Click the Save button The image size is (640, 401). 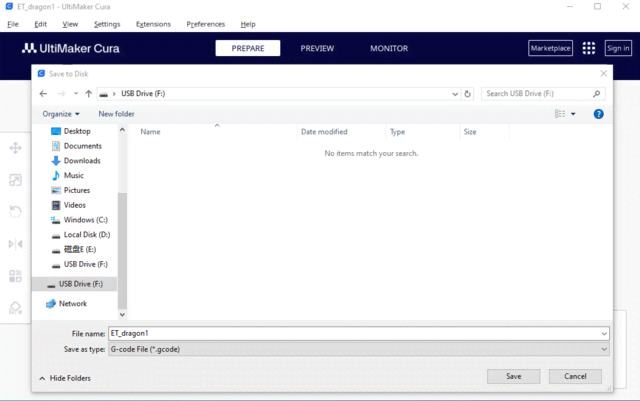(513, 376)
